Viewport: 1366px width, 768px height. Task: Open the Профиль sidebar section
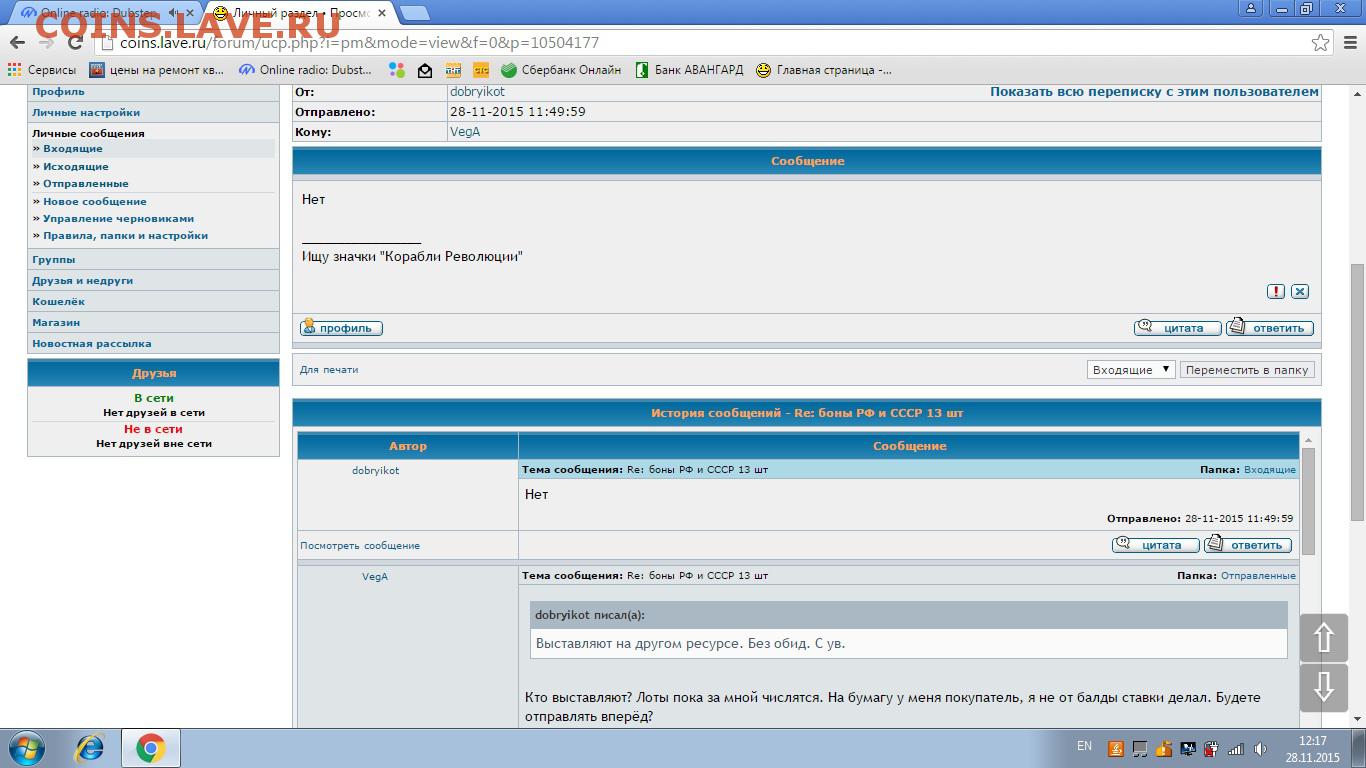click(x=58, y=92)
